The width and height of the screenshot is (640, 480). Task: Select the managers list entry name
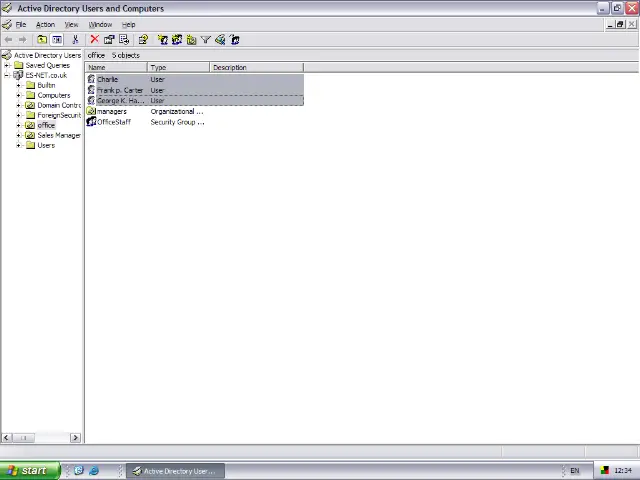[x=112, y=111]
